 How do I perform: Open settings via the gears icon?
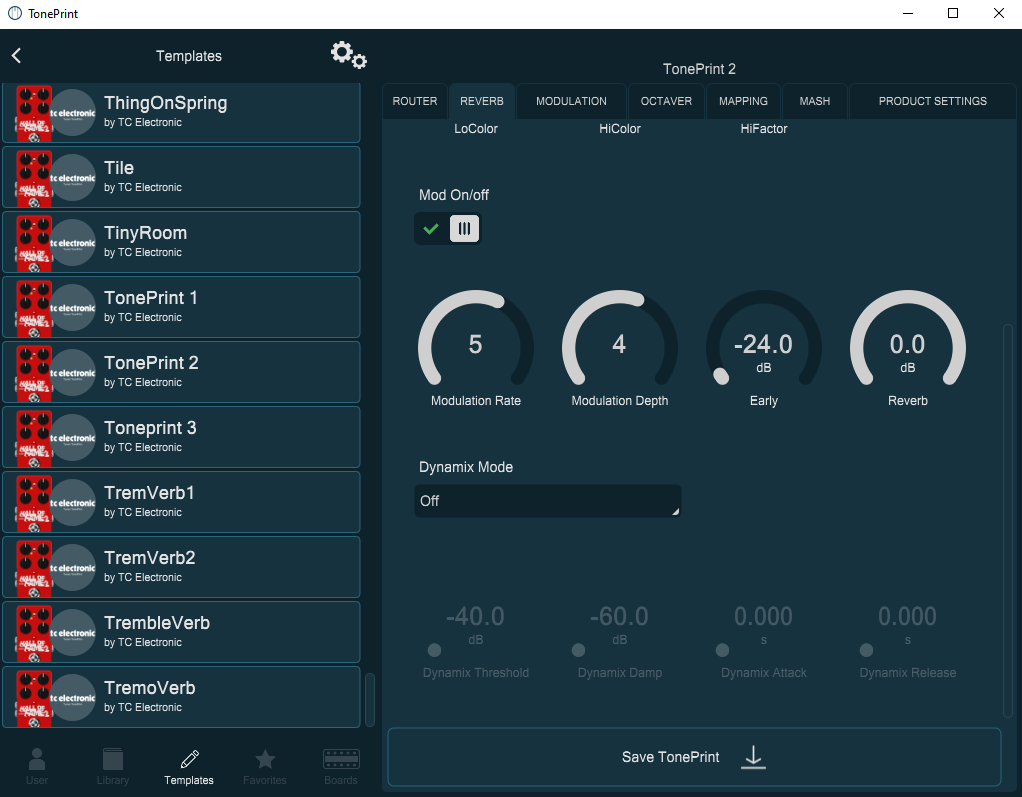coord(348,55)
